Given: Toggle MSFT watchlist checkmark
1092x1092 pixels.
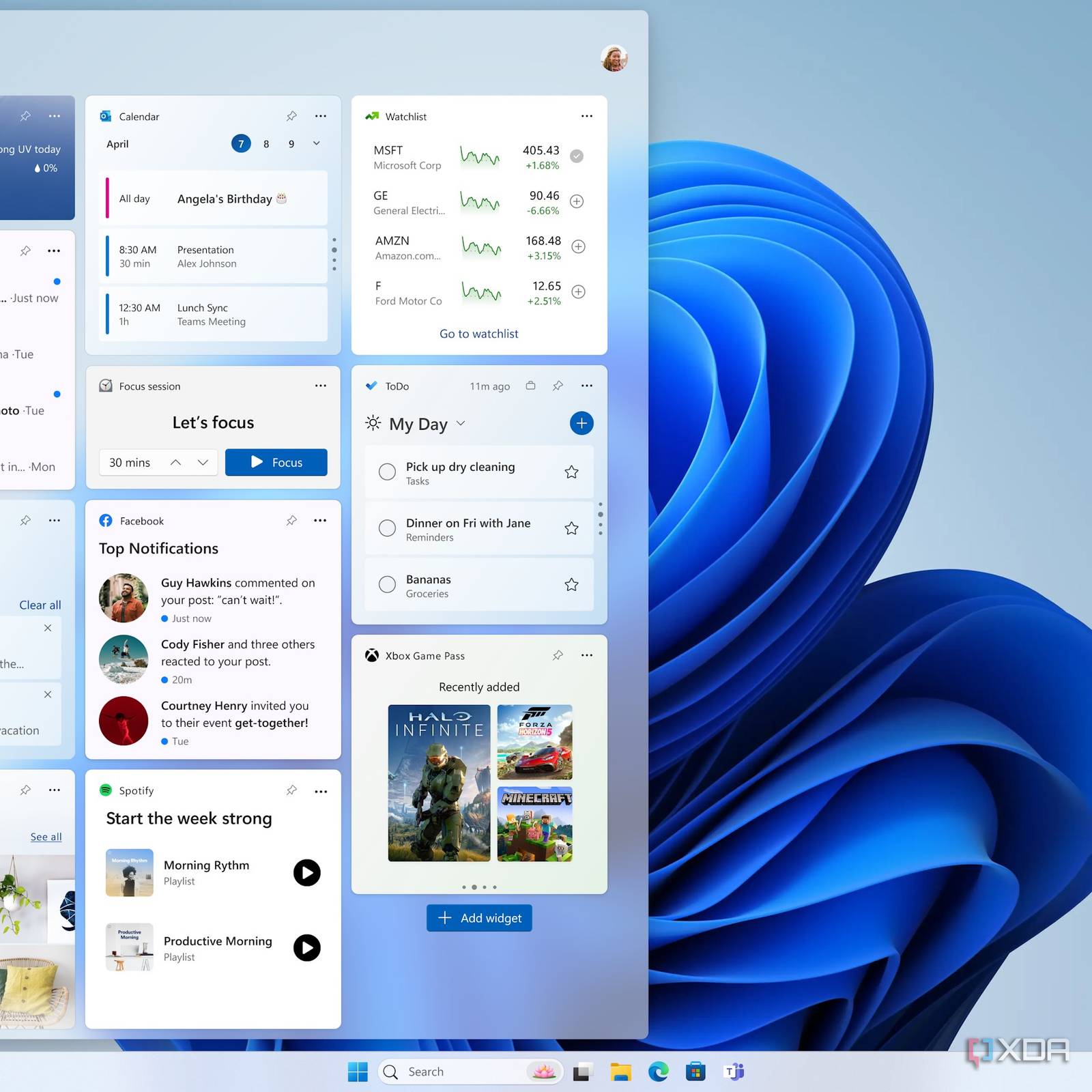Looking at the screenshot, I should tap(577, 156).
